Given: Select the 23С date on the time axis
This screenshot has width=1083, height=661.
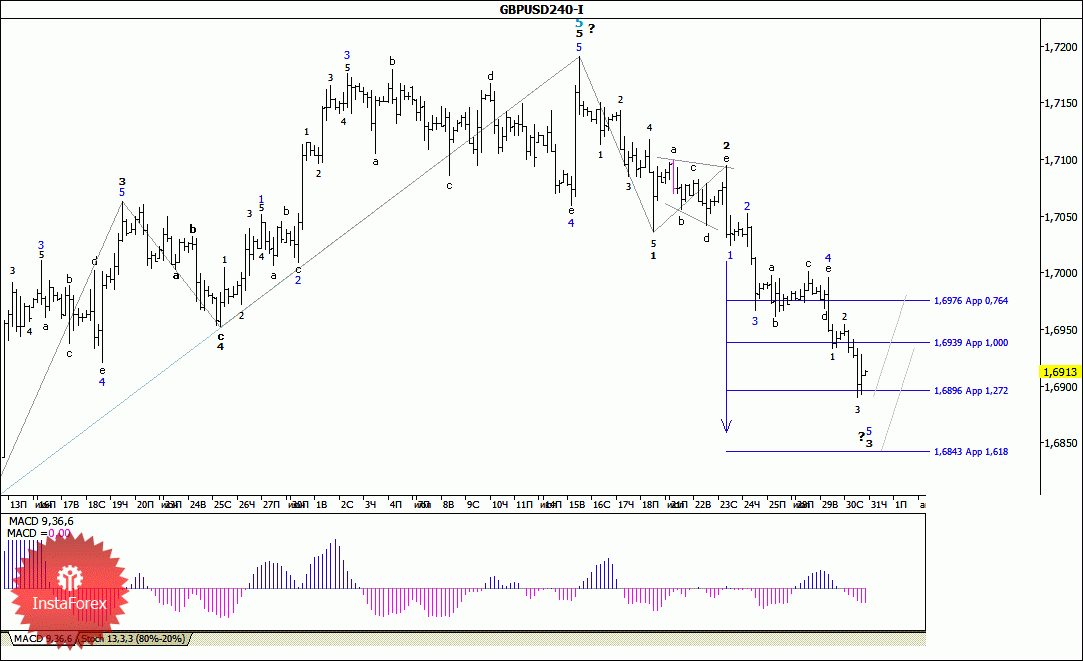Looking at the screenshot, I should click(x=729, y=505).
